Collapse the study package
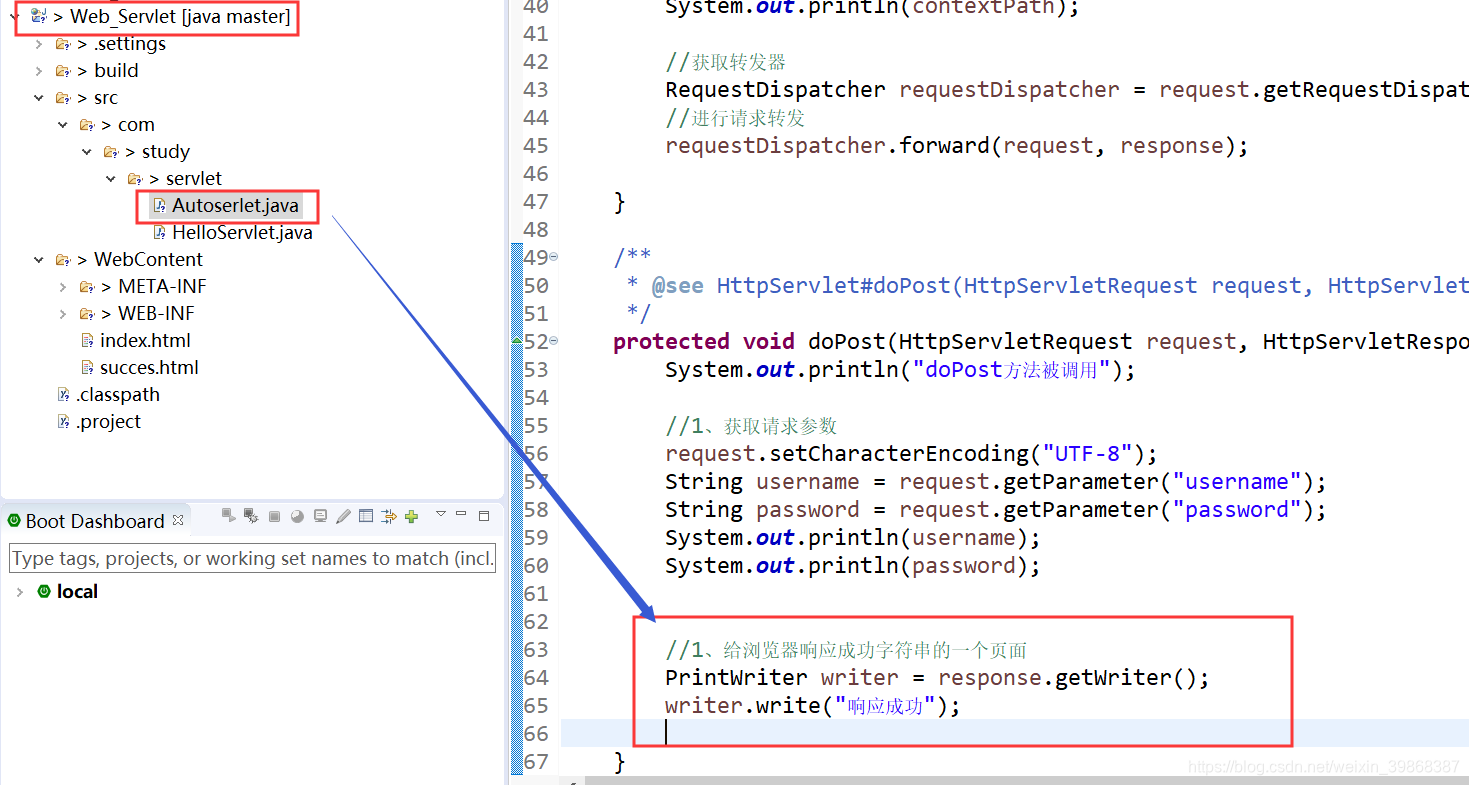This screenshot has width=1469, height=785. click(x=86, y=152)
